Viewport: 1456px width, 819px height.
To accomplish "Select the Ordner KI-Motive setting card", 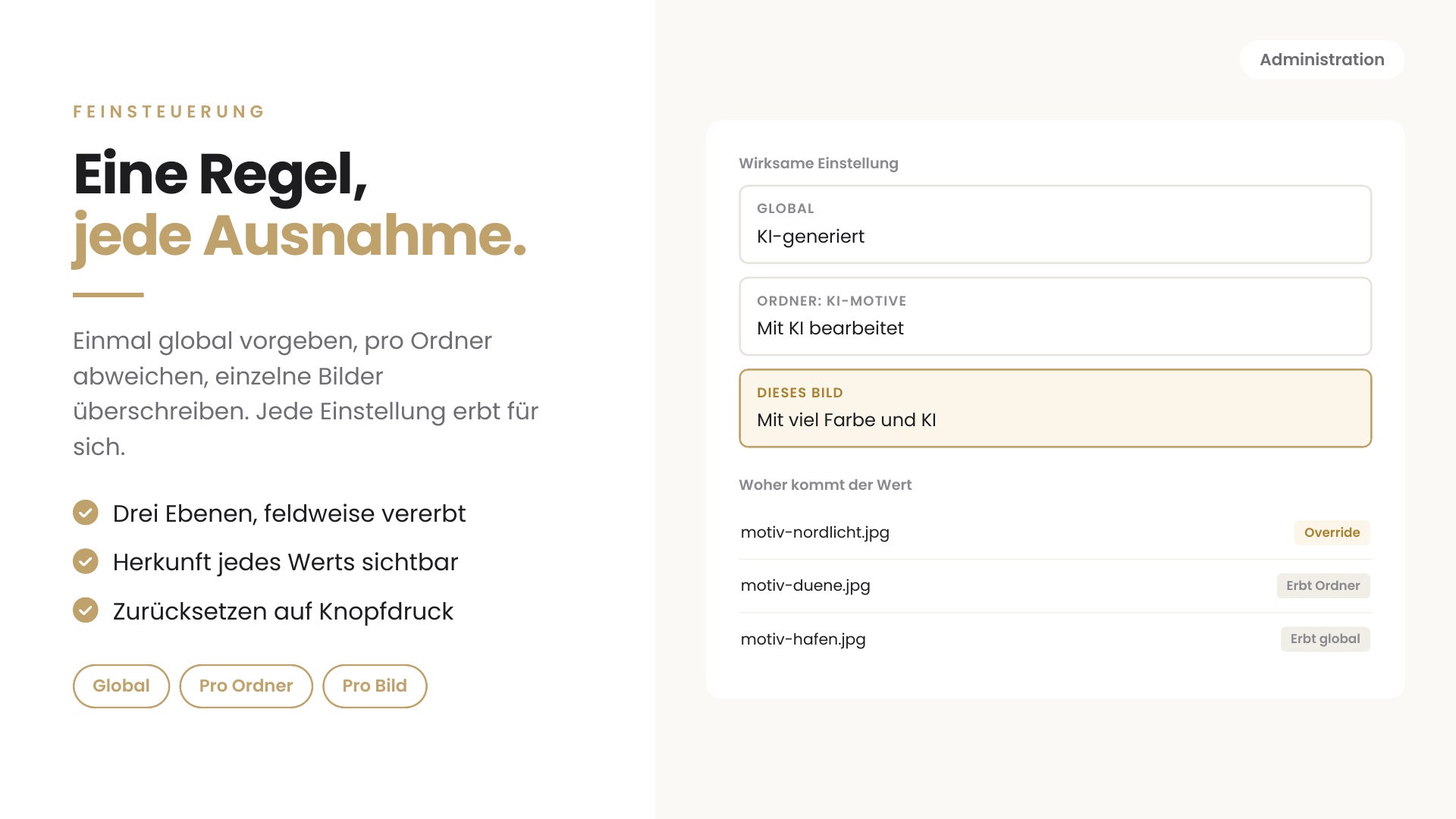I will coord(1055,316).
